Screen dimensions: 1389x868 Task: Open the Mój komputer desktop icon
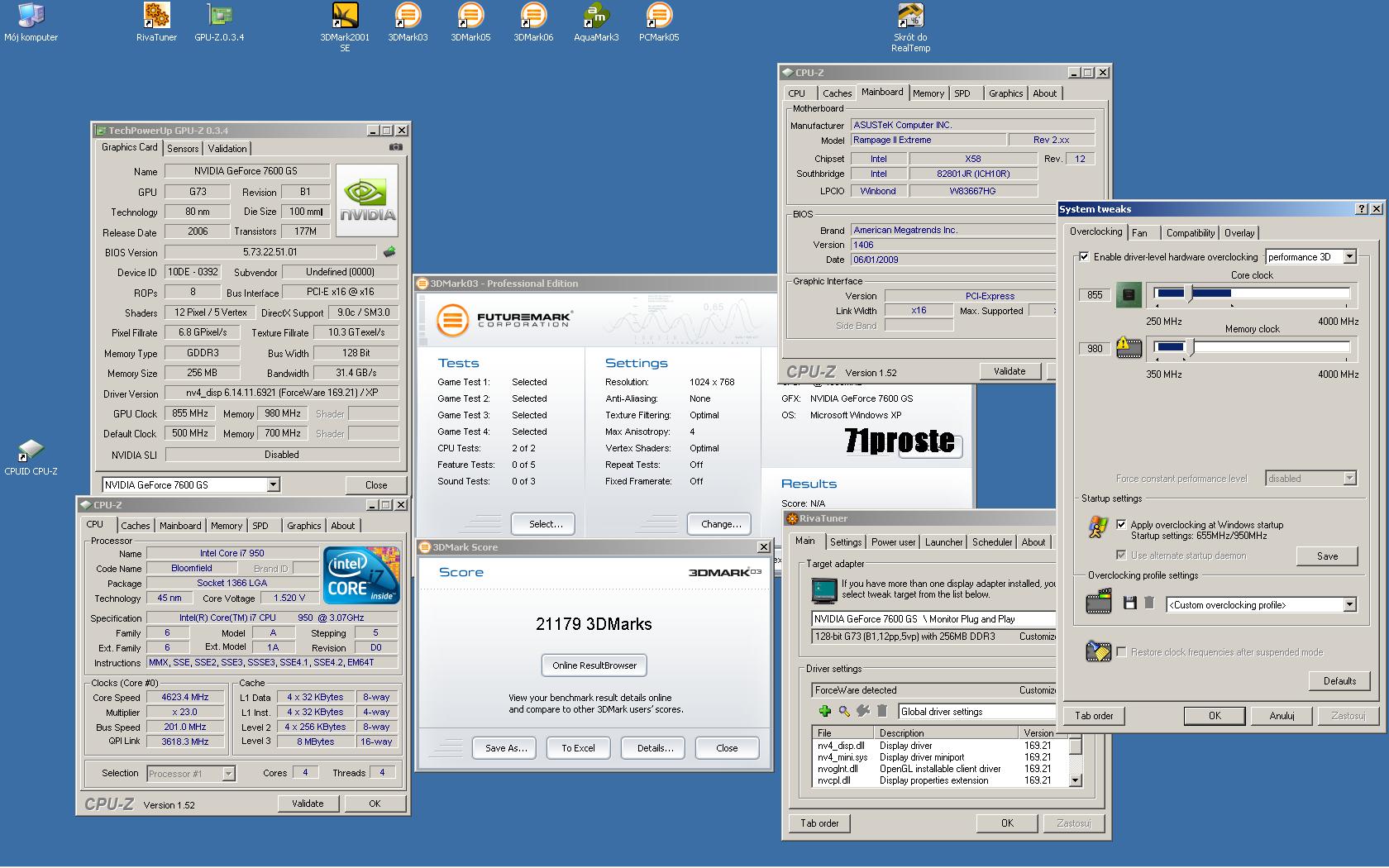click(31, 23)
